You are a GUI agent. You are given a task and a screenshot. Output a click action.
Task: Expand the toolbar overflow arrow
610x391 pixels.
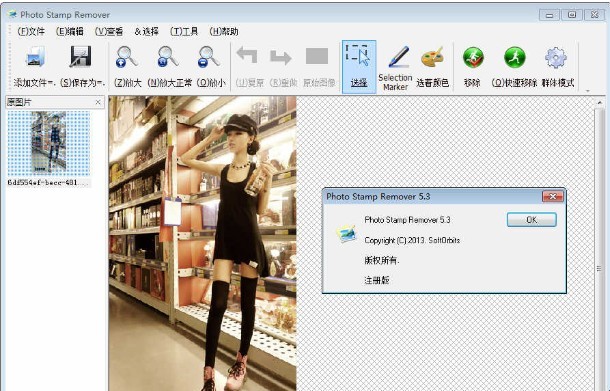[x=587, y=91]
